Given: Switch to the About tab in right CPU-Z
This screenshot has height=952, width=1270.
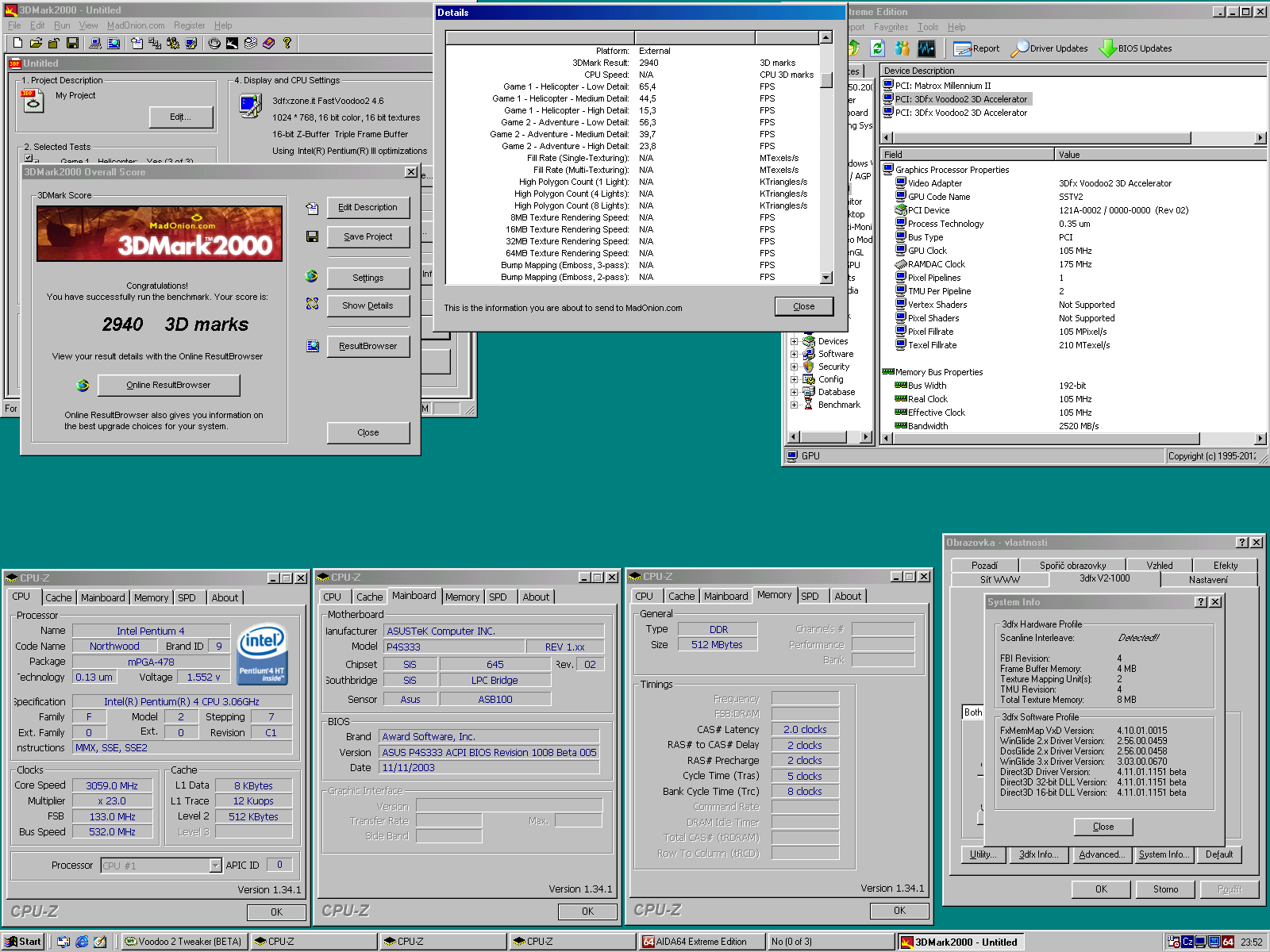Looking at the screenshot, I should (x=848, y=597).
